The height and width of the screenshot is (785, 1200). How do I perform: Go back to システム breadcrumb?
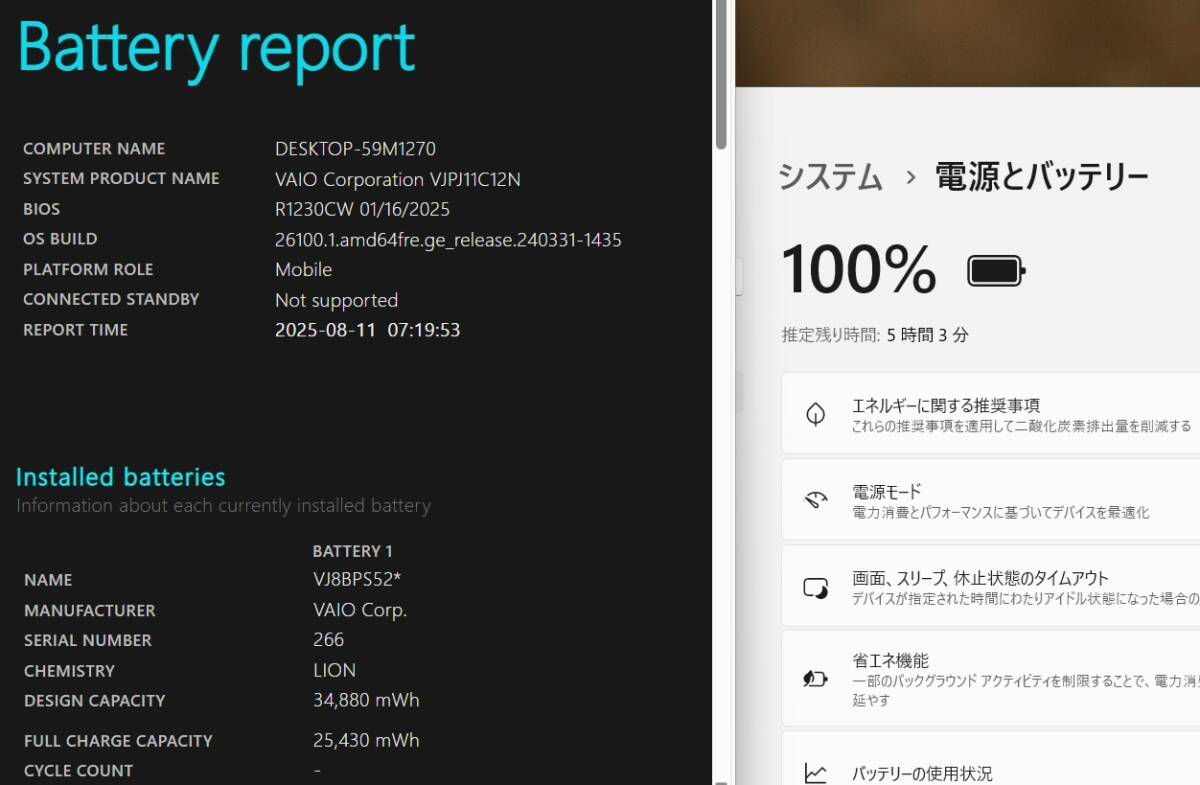pos(830,178)
